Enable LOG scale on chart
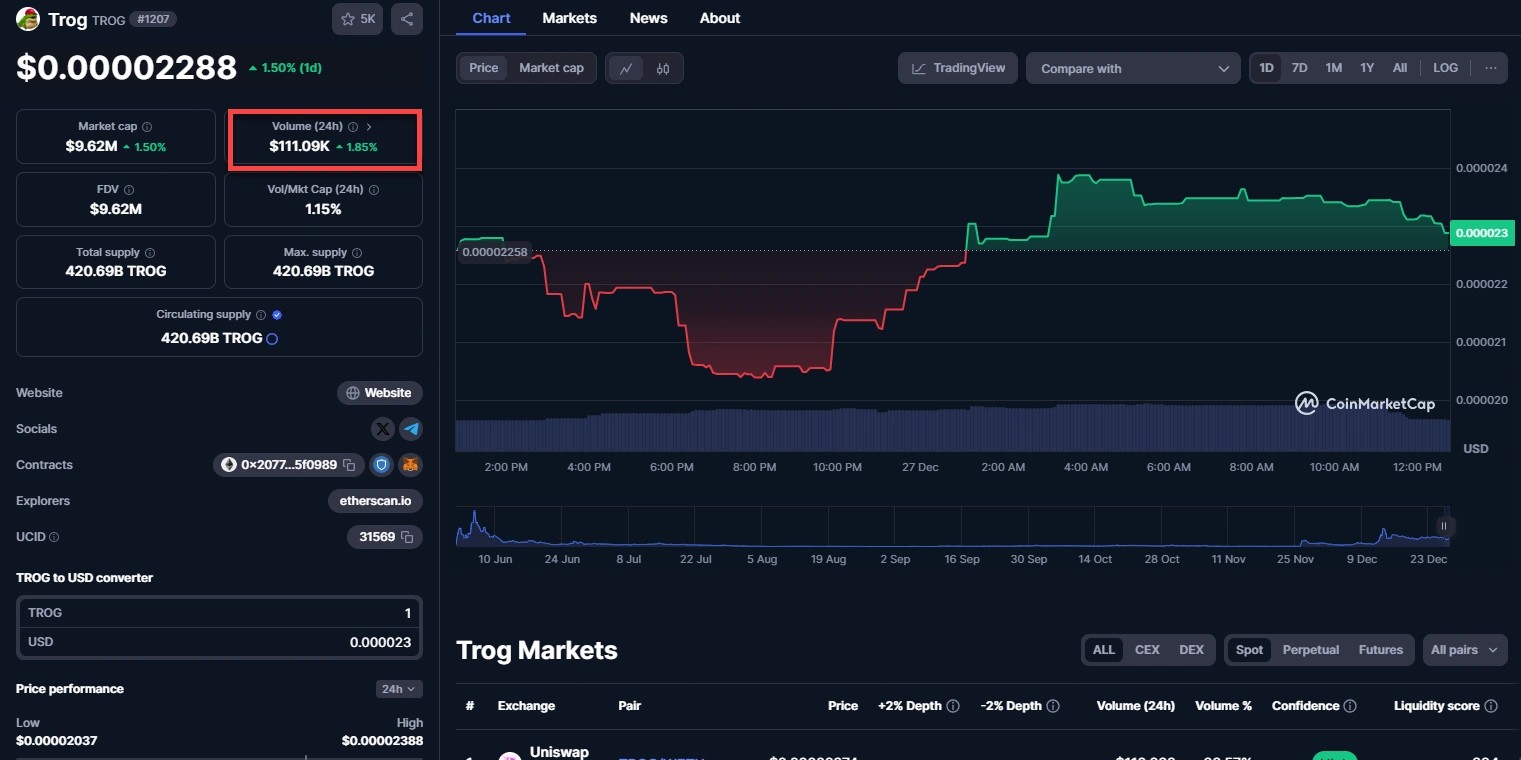The image size is (1521, 760). point(1445,68)
